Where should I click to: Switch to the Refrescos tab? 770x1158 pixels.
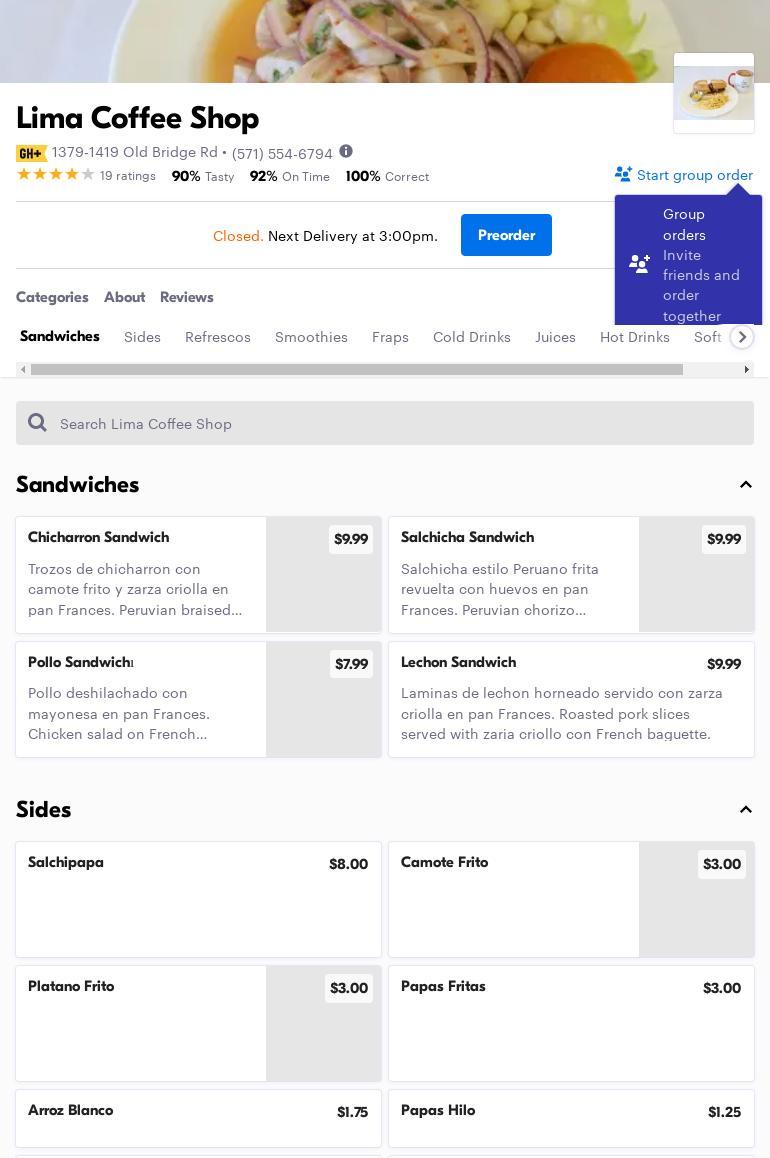coord(217,337)
